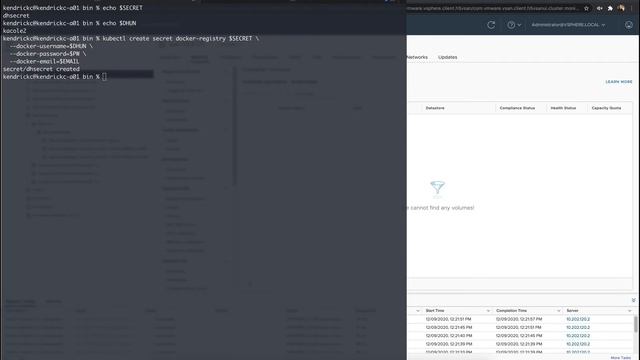
Task: Click the 'echo $DHUN' command in terminal
Action: (x=119, y=23)
